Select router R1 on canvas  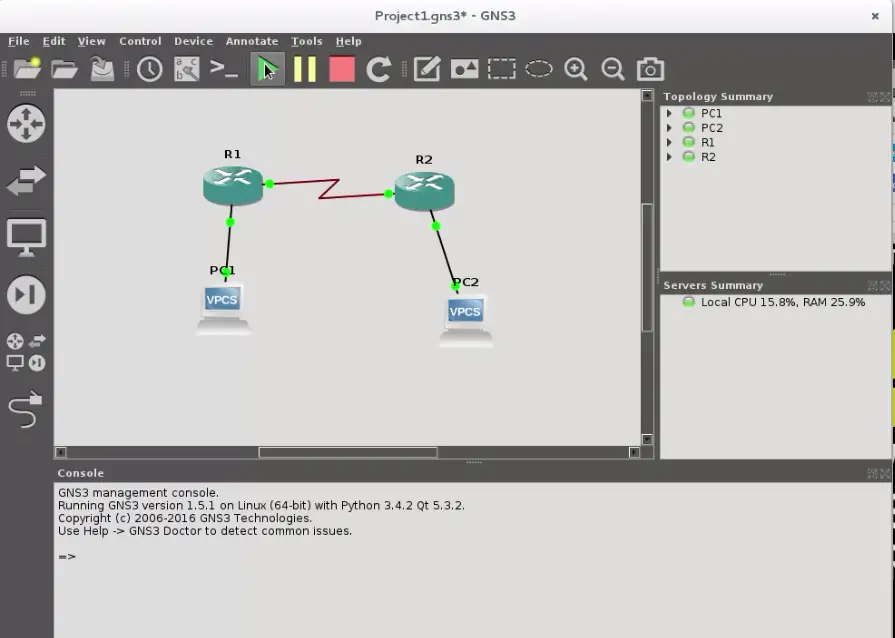(x=233, y=185)
